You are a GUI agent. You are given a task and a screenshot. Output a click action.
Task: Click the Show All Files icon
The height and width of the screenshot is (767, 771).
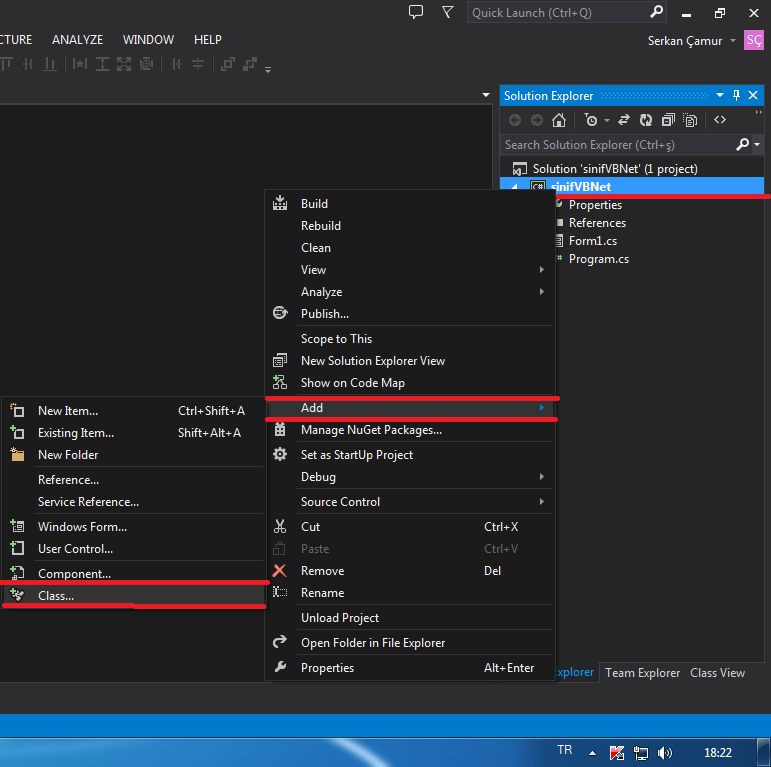pyautogui.click(x=690, y=120)
